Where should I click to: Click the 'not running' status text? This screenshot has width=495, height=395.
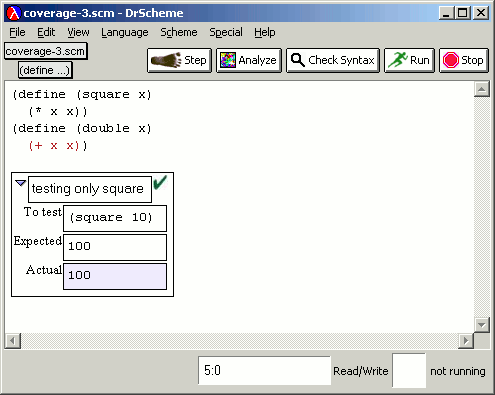458,371
